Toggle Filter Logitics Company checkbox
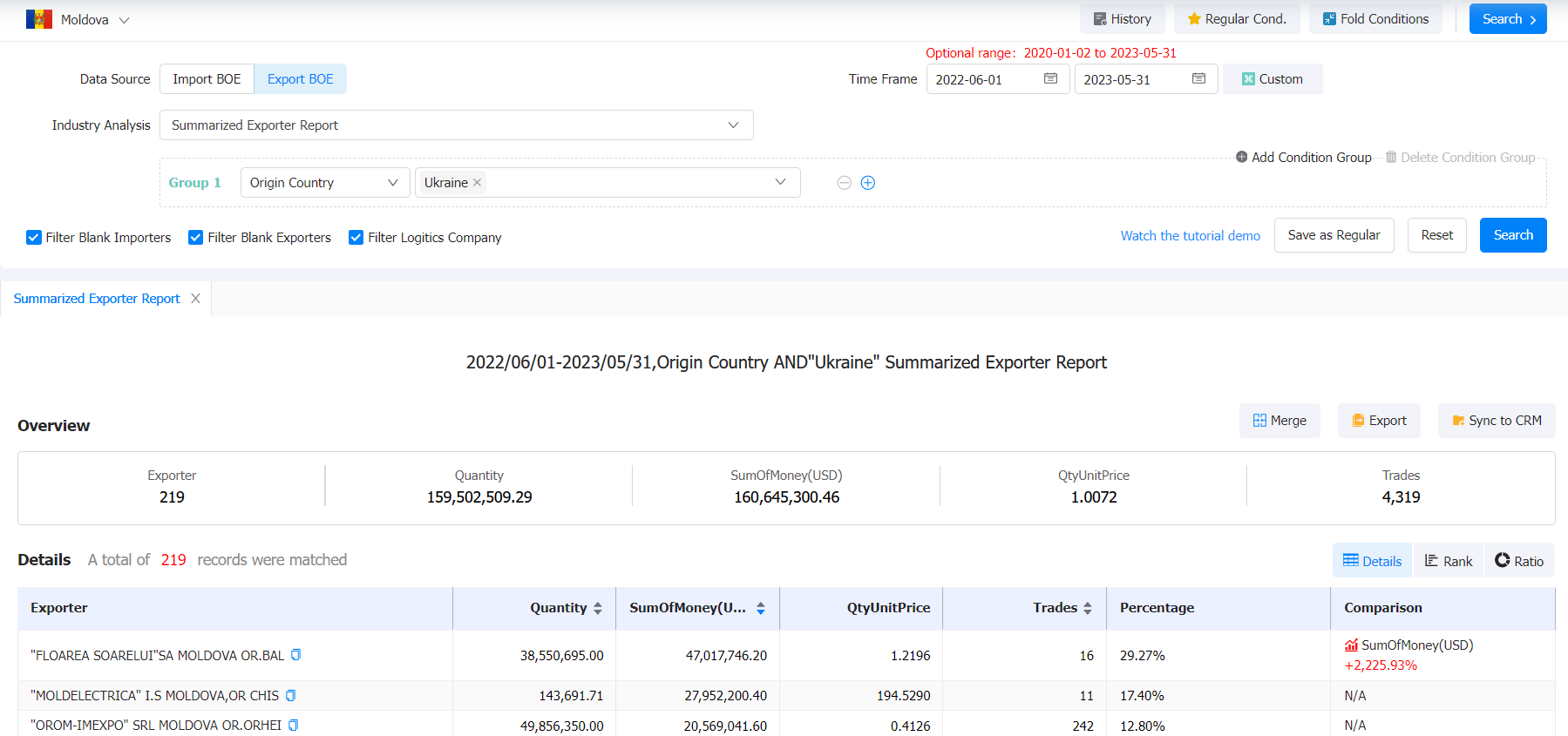Screen dimensions: 1568x736 pyautogui.click(x=356, y=238)
